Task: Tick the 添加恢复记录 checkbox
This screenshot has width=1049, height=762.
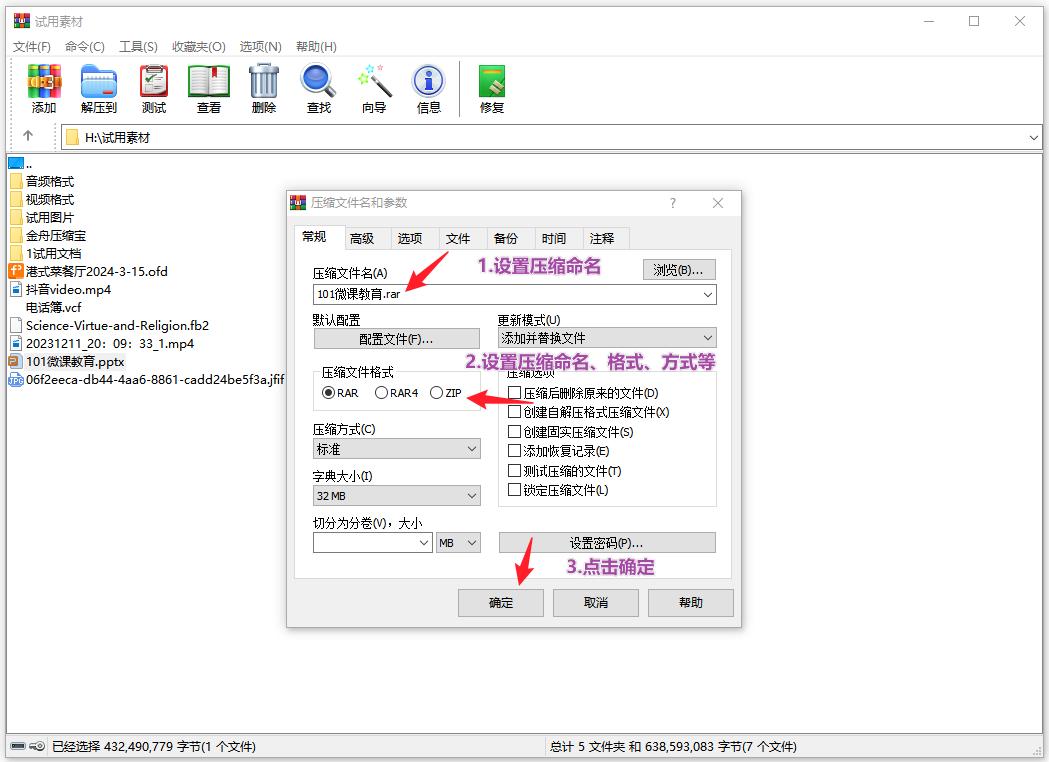Action: (x=515, y=451)
